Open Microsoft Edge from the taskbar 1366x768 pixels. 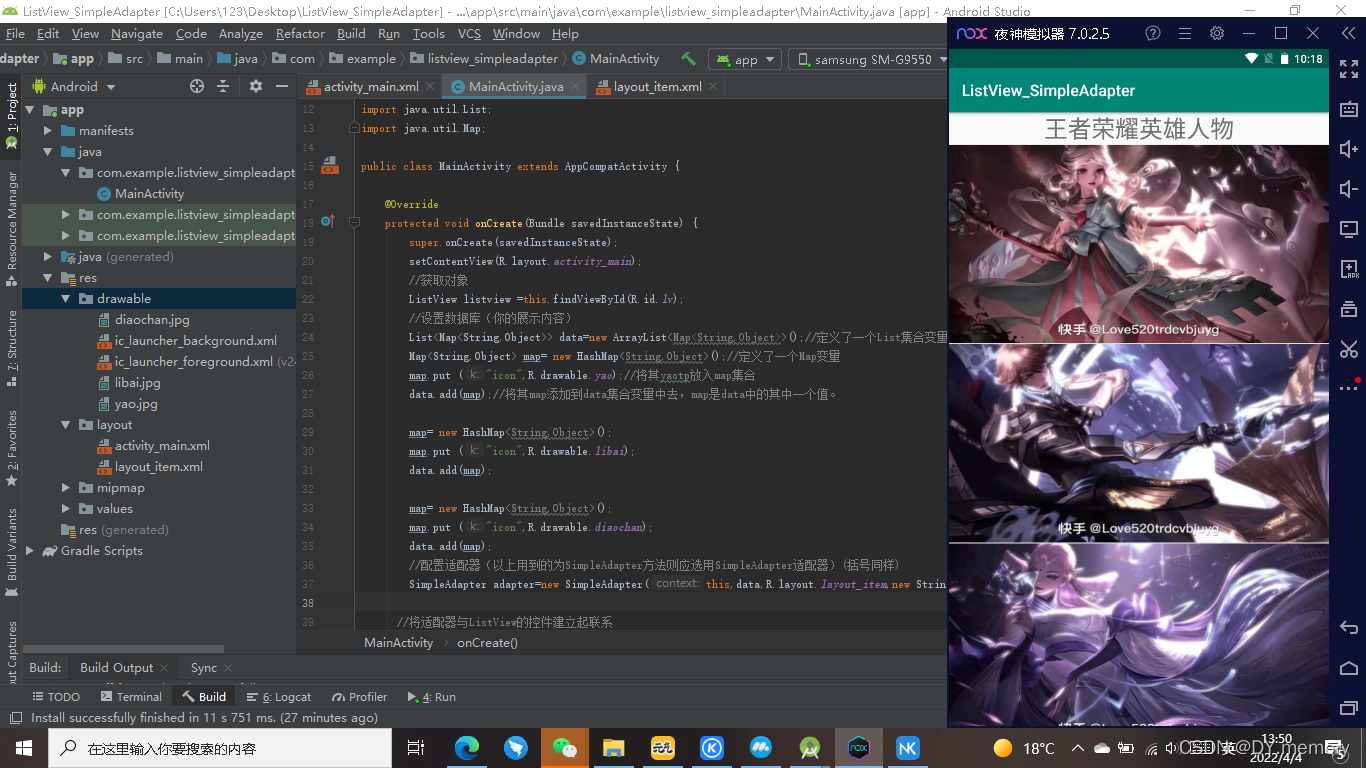point(467,748)
